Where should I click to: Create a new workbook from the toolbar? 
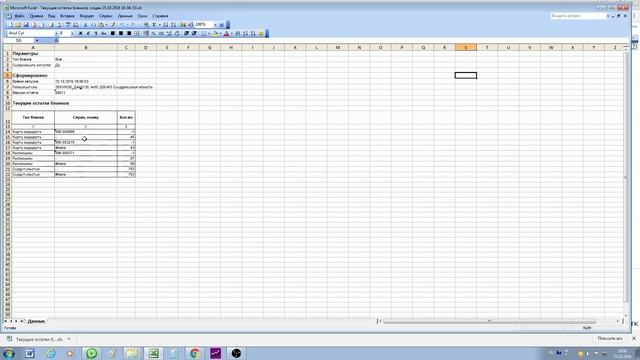[10, 25]
